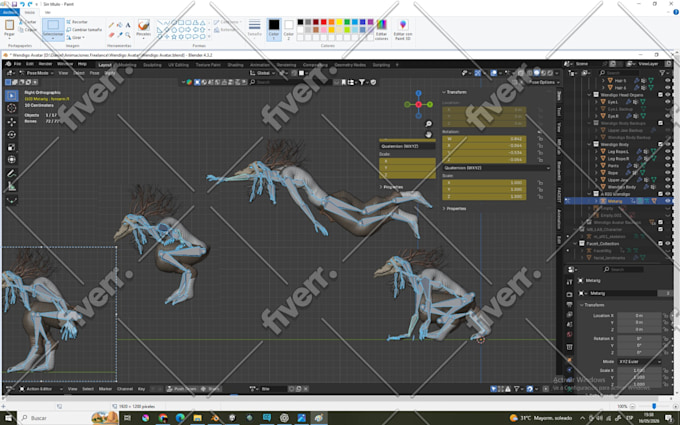Select the Eraser tool in Paint
The width and height of the screenshot is (680, 425).
click(x=111, y=34)
